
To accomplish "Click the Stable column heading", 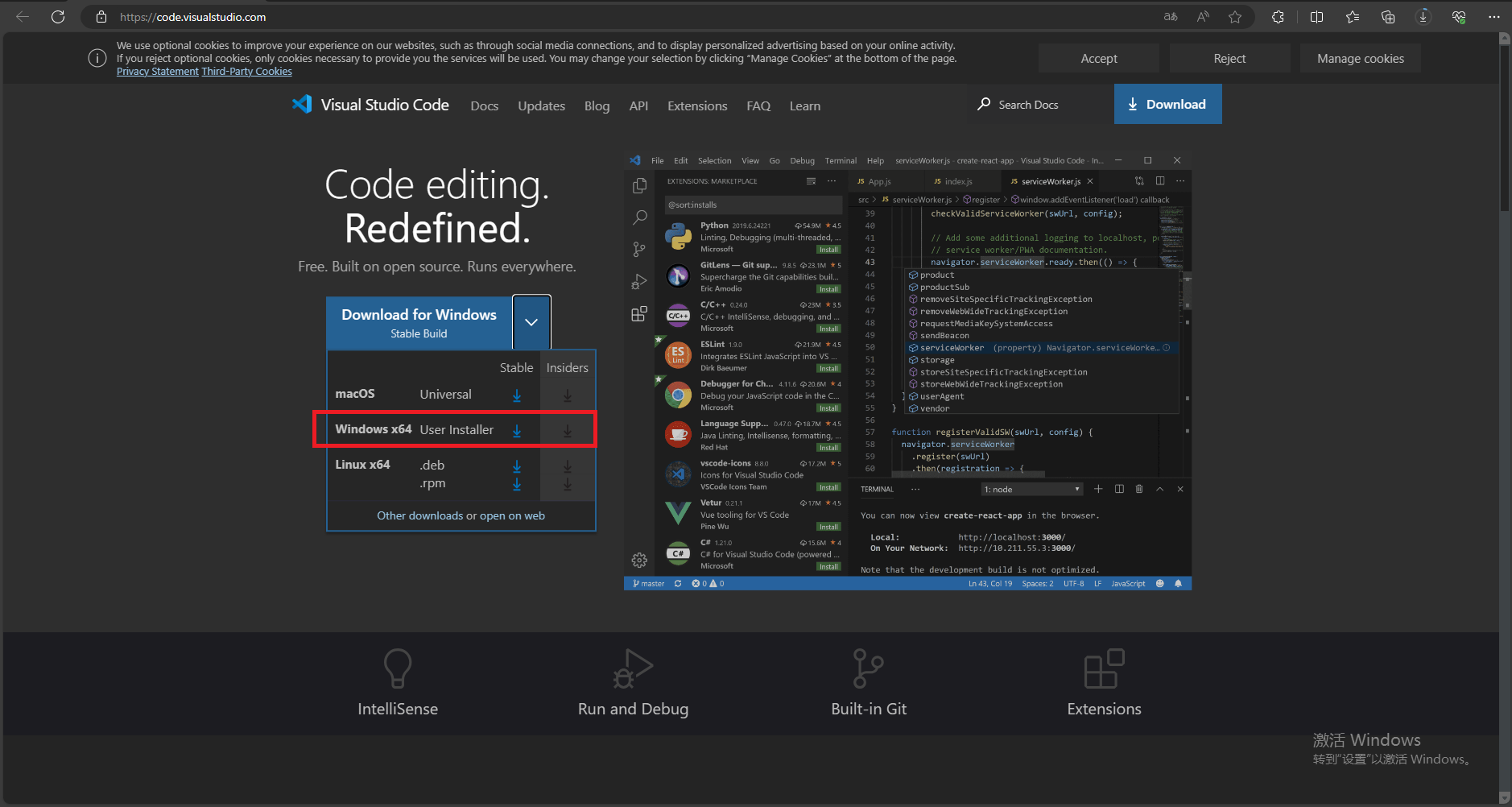I will pyautogui.click(x=516, y=367).
